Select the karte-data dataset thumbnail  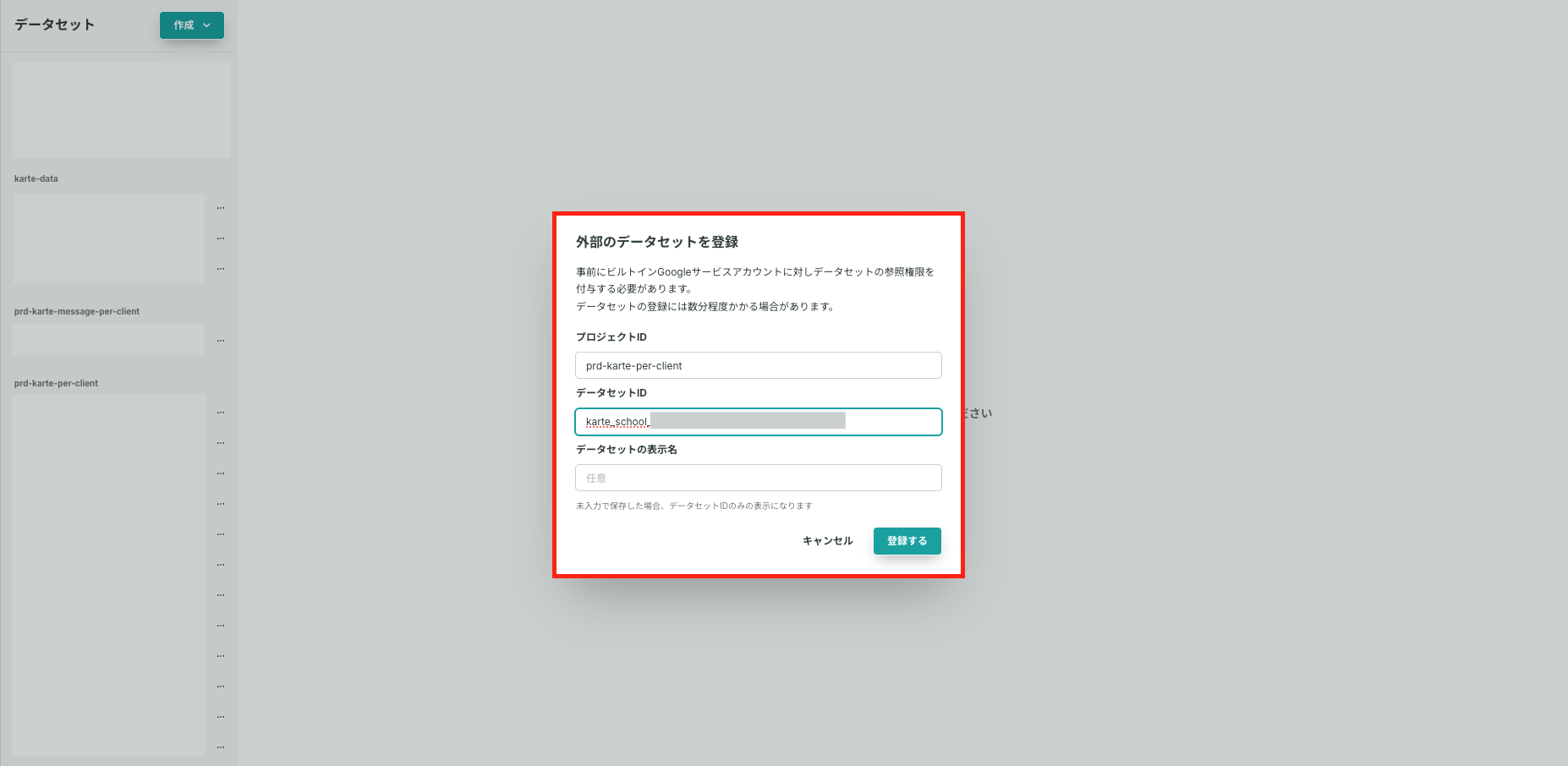pos(108,238)
